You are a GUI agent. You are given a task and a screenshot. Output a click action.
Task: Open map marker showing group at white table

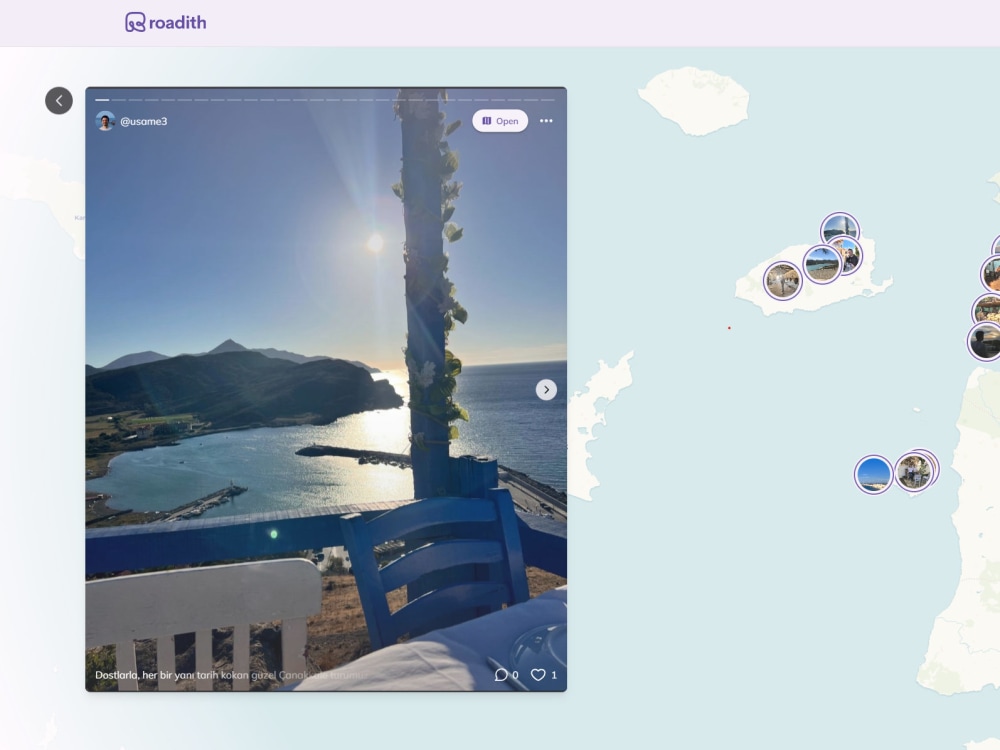(x=913, y=472)
